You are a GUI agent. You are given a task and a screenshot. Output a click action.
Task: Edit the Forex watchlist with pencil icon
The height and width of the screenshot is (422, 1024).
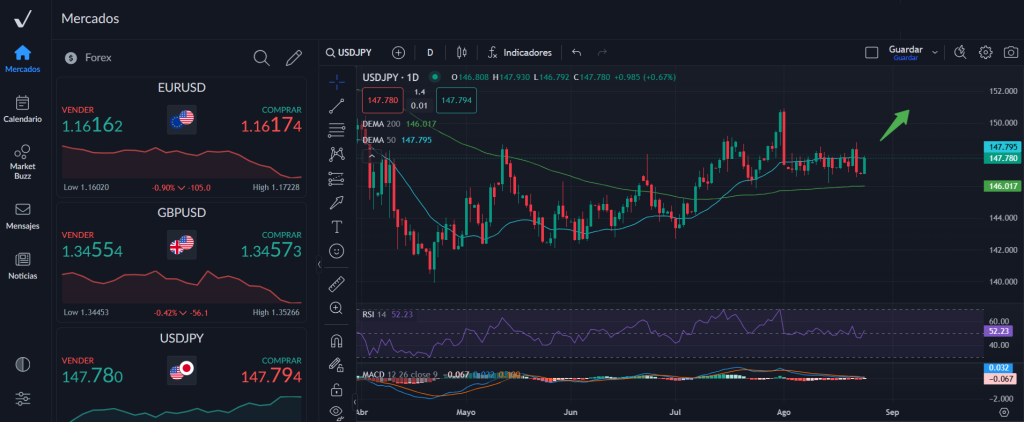coord(294,57)
